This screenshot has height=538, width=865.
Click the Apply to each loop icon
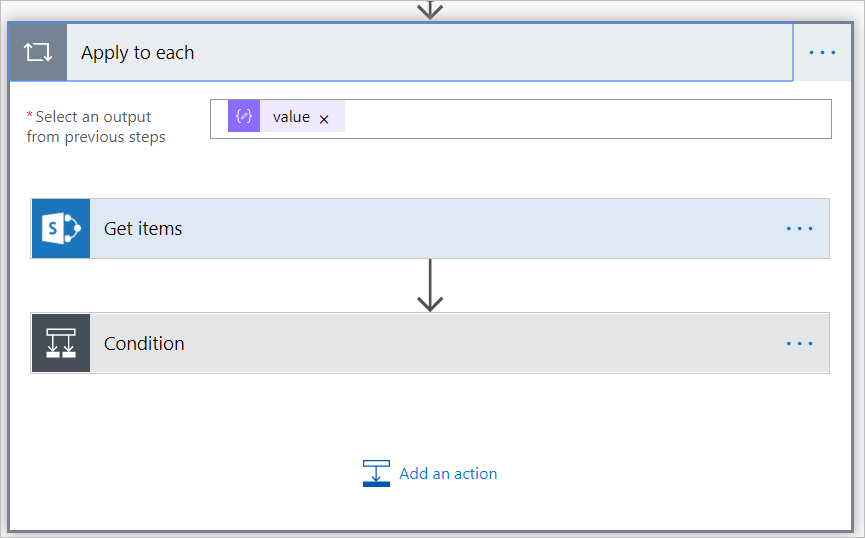38,53
